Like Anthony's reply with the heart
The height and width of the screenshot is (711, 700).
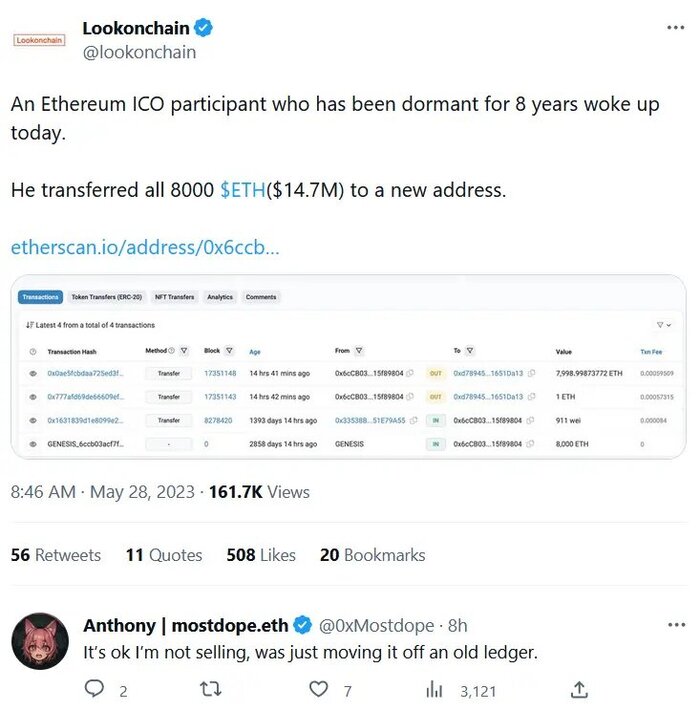(x=318, y=689)
